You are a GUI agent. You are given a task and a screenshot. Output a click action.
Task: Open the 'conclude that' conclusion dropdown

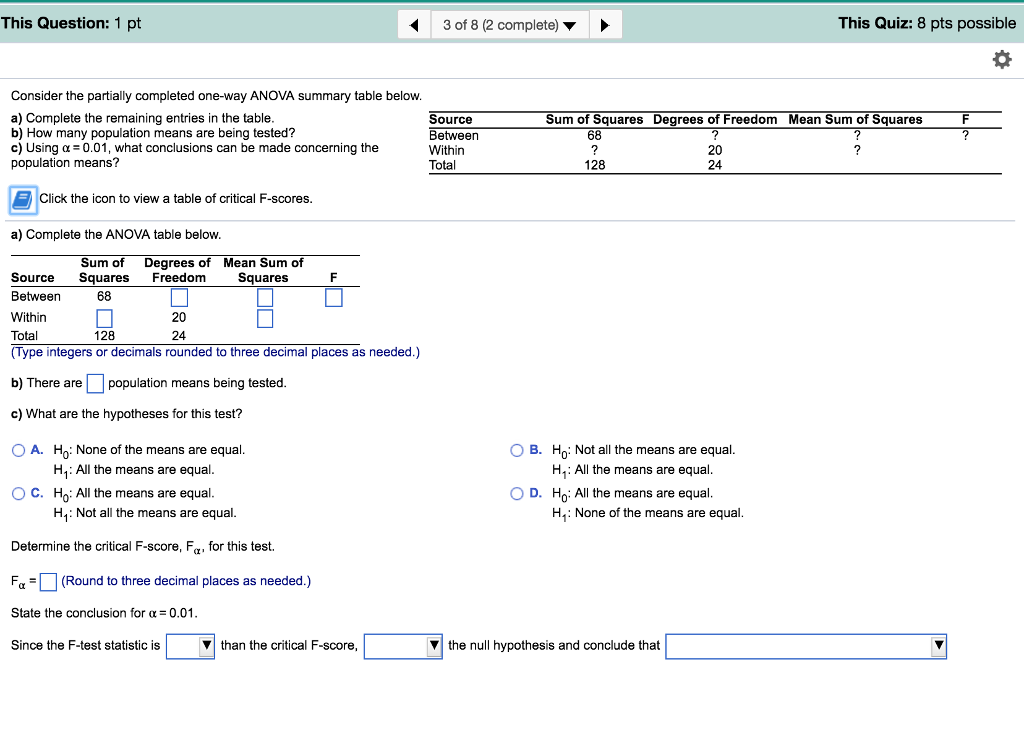[x=806, y=646]
